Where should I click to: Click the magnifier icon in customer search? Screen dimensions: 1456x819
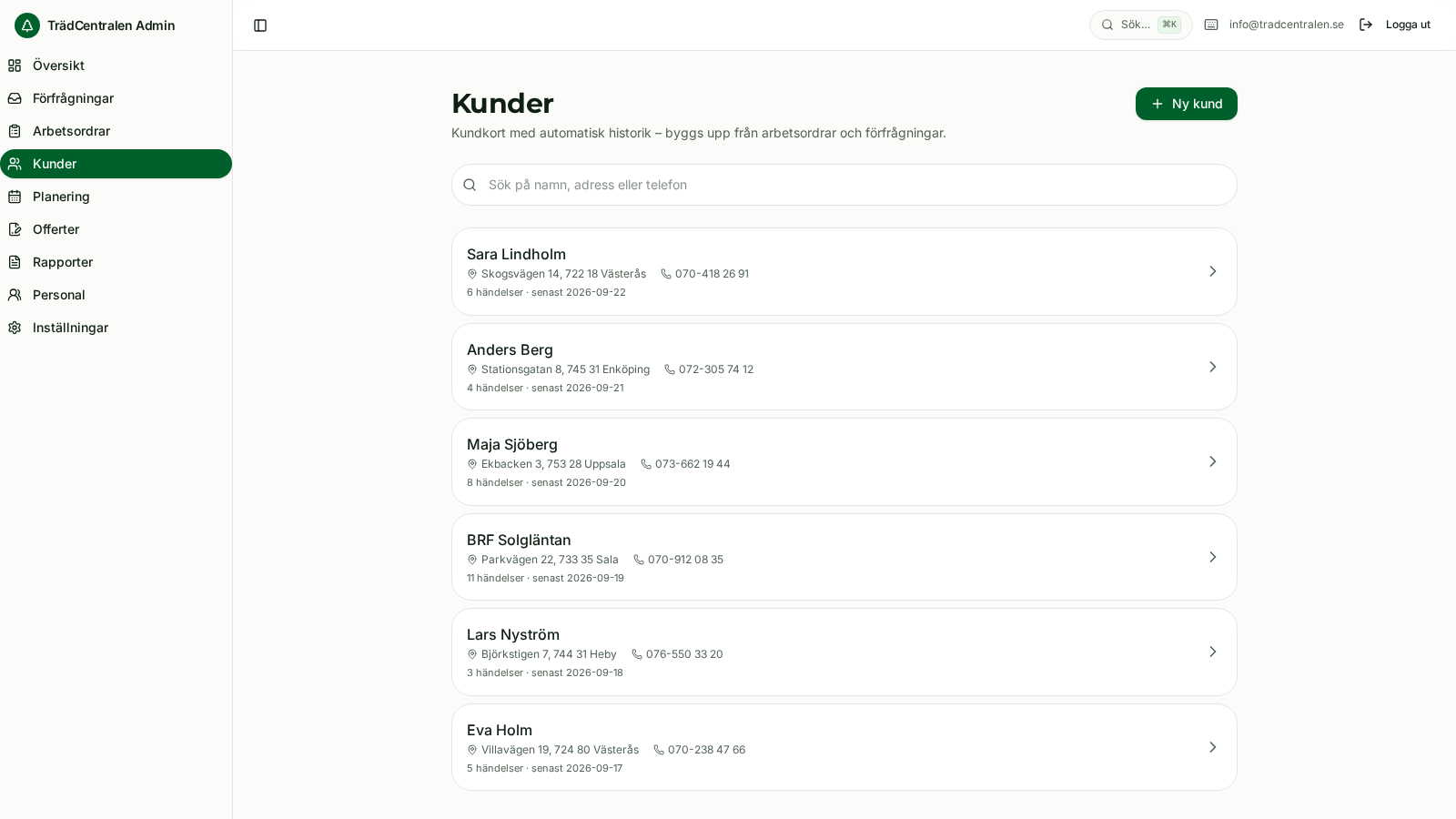(x=470, y=185)
